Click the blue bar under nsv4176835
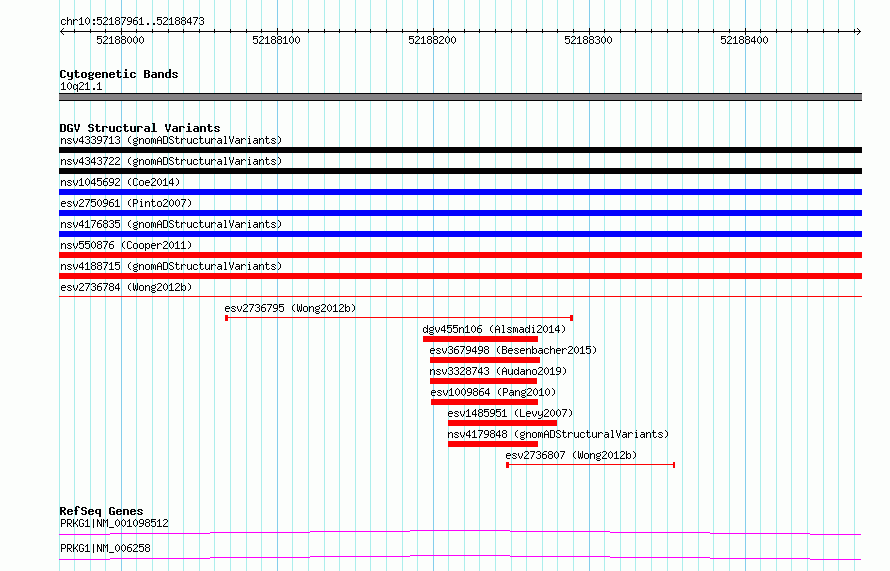This screenshot has height=571, width=890. 460,234
